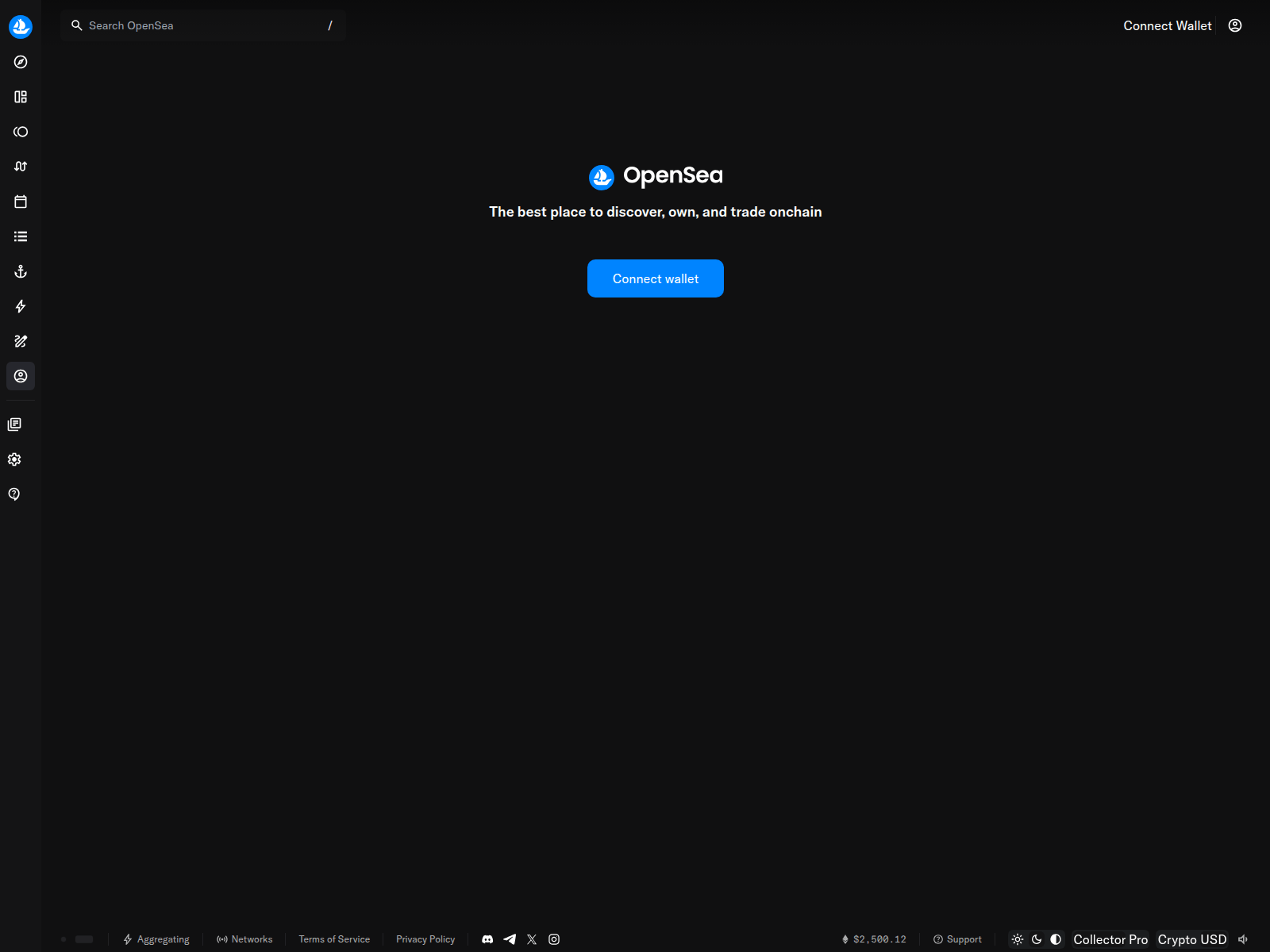Expand the Networks selector in footer
This screenshot has width=1270, height=952.
[x=244, y=939]
